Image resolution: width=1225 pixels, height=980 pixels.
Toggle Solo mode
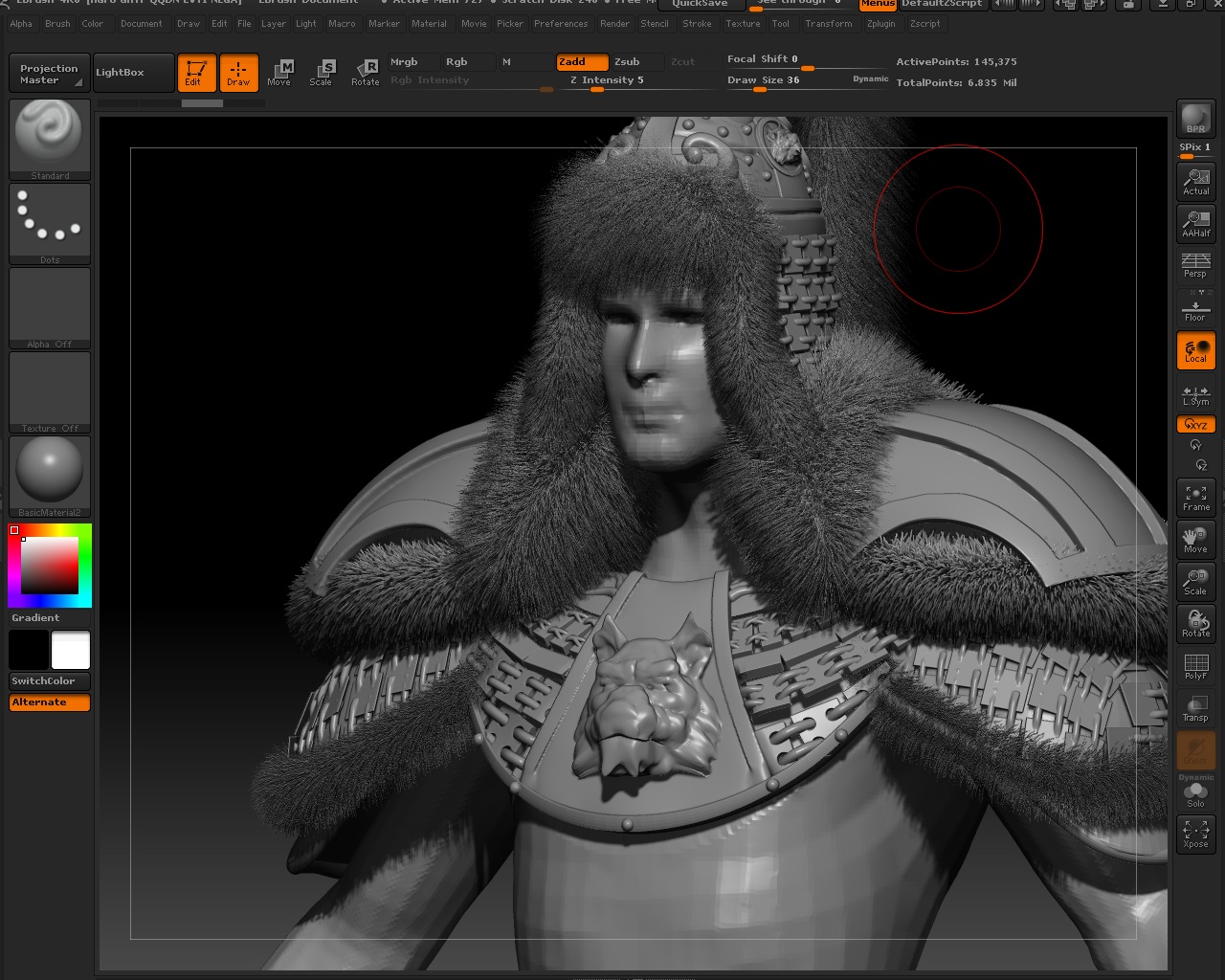pyautogui.click(x=1195, y=794)
